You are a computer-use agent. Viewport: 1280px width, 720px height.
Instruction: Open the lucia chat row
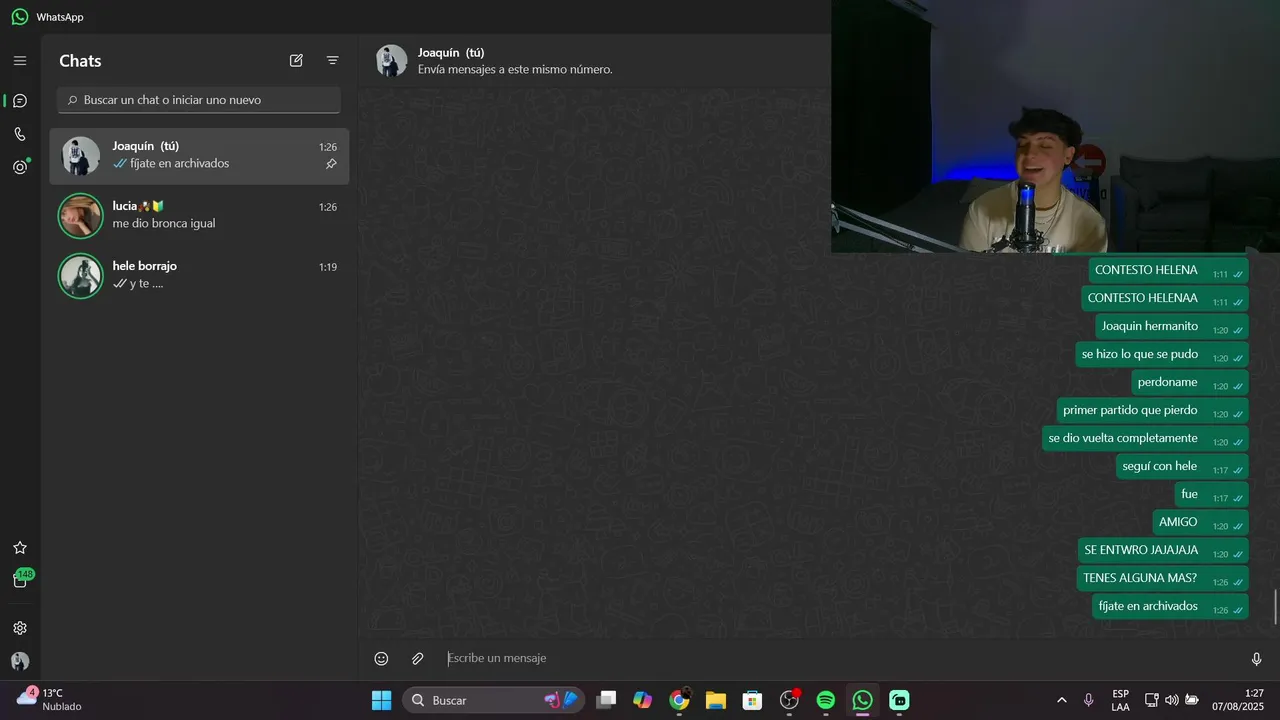(199, 216)
